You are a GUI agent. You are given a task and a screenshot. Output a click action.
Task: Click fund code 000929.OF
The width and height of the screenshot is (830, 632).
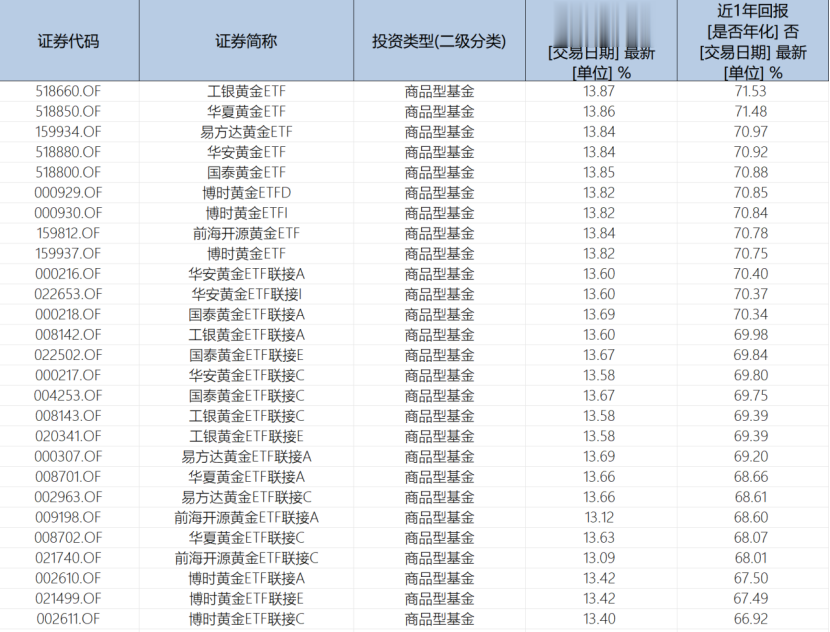[68, 193]
